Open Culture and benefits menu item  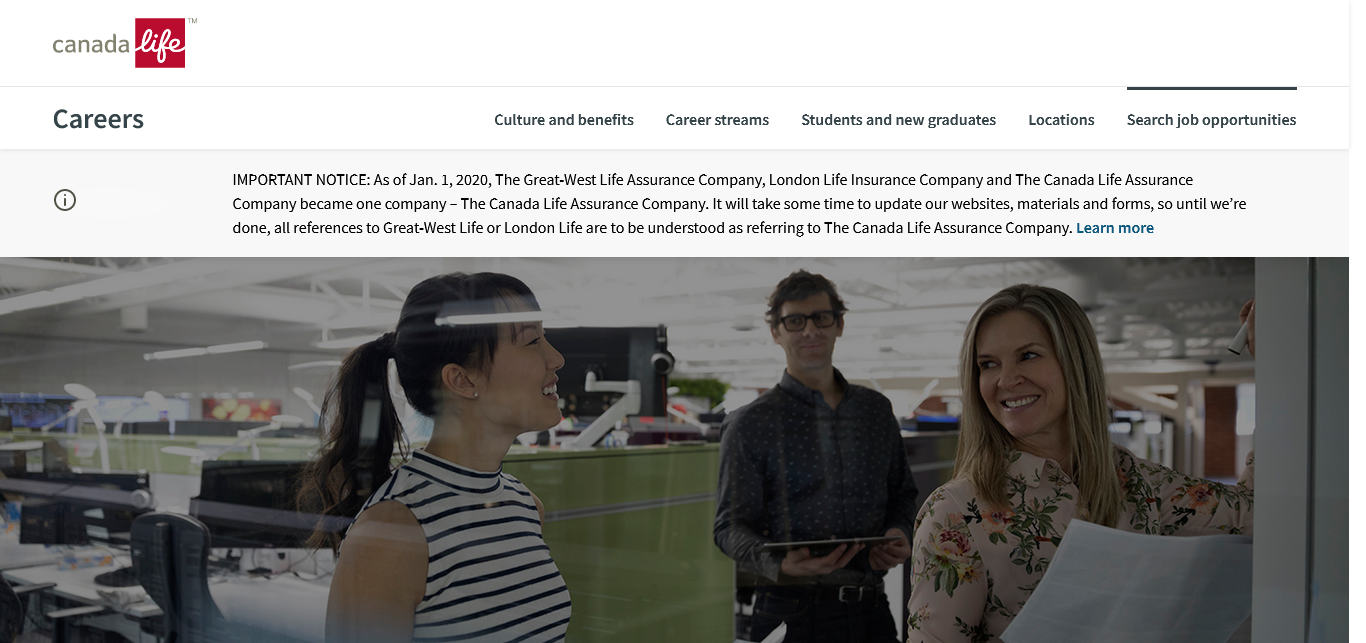coord(563,120)
